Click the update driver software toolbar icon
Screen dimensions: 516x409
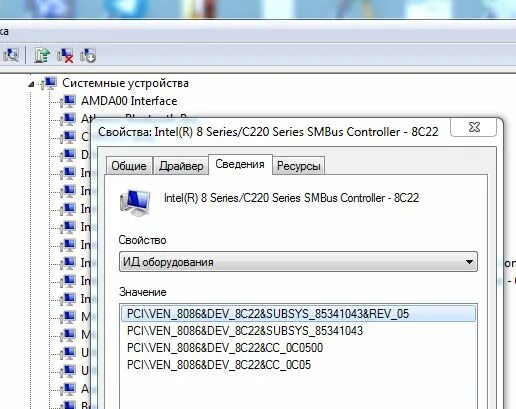point(42,55)
